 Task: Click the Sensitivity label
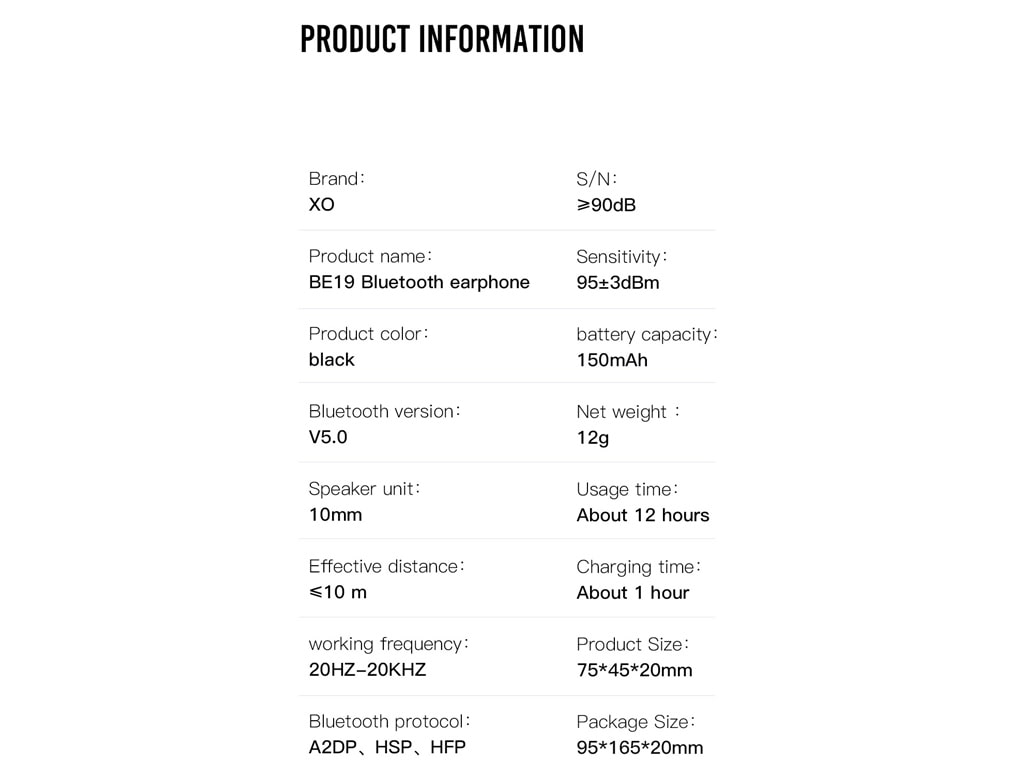tap(621, 257)
